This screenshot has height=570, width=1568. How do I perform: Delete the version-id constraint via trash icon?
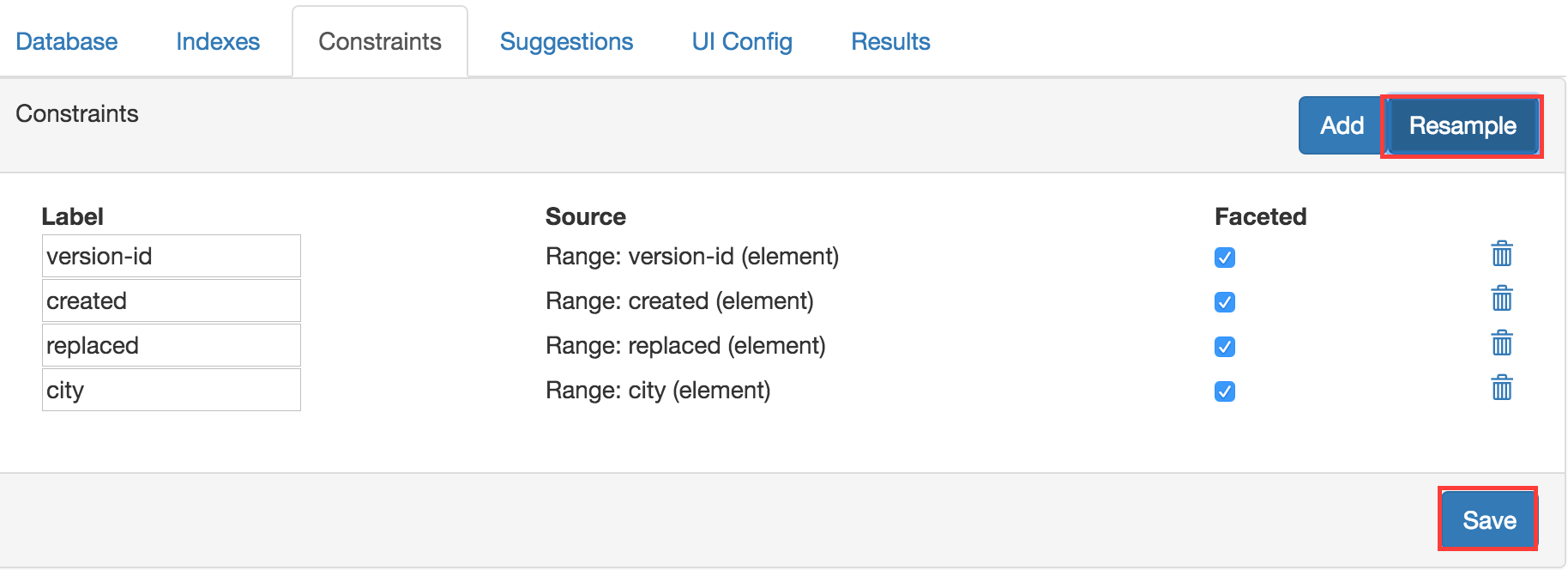click(1501, 254)
